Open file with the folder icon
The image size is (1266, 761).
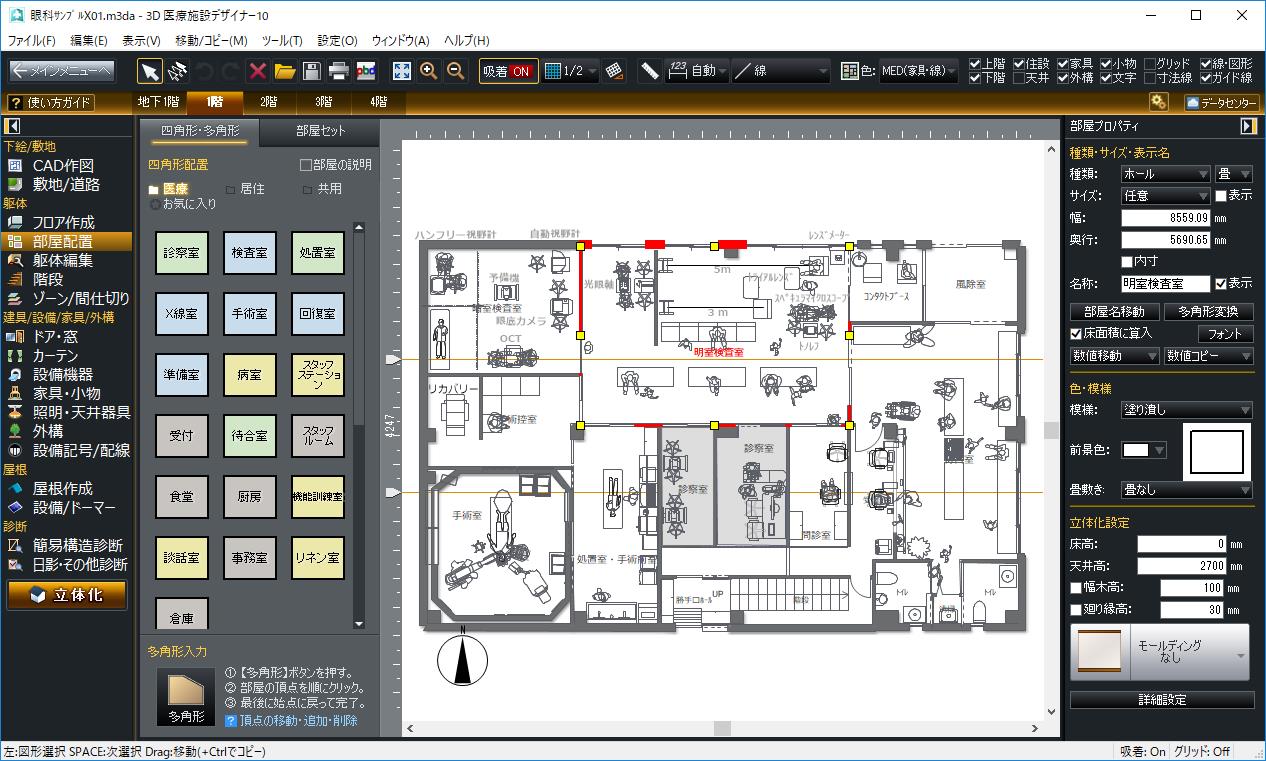[285, 71]
